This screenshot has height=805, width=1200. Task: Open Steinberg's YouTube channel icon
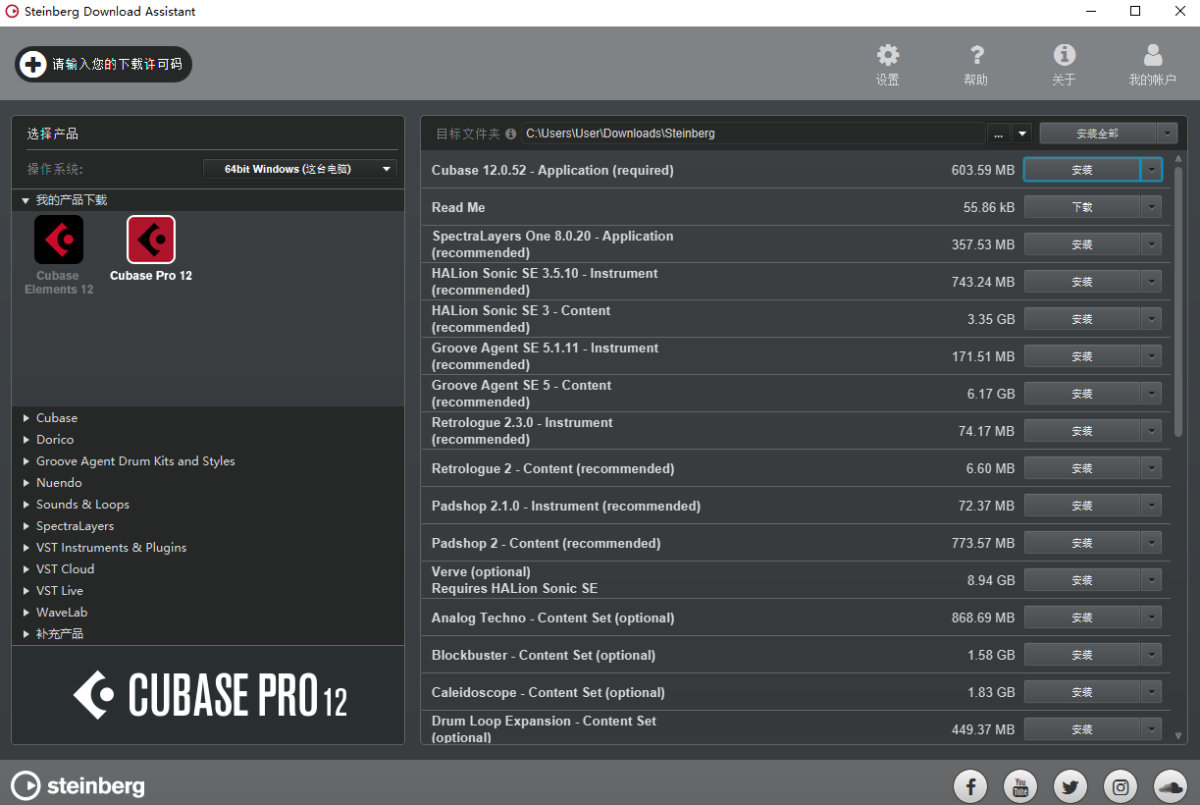[1020, 785]
